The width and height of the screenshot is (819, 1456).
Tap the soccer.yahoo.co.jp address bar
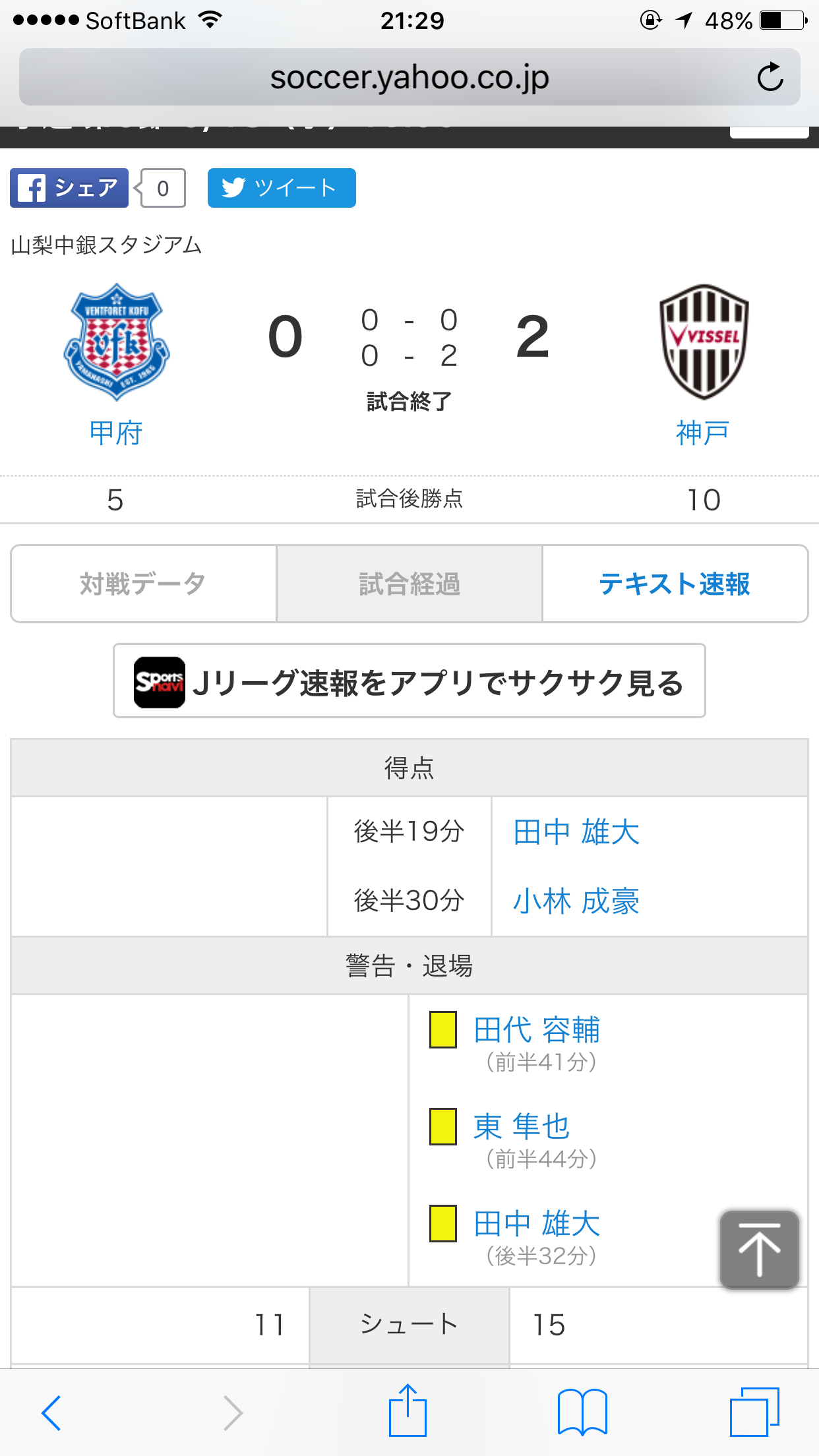tap(409, 77)
